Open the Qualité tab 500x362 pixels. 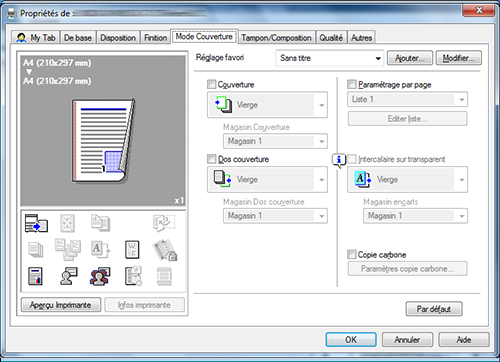tap(331, 38)
